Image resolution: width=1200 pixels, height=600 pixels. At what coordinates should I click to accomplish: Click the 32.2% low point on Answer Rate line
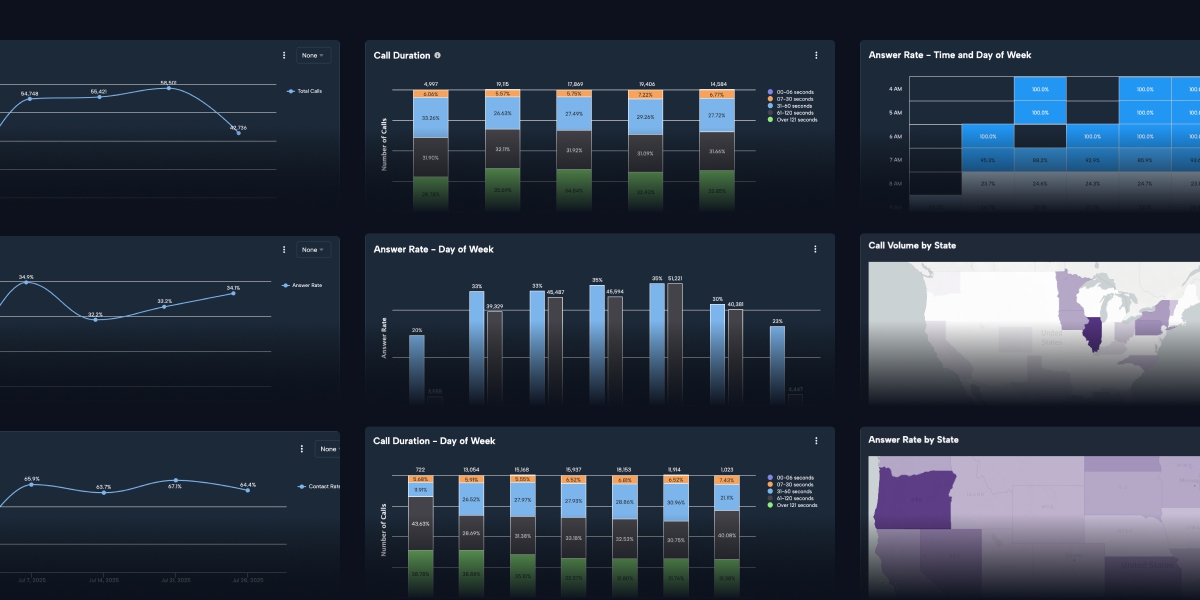(x=95, y=319)
